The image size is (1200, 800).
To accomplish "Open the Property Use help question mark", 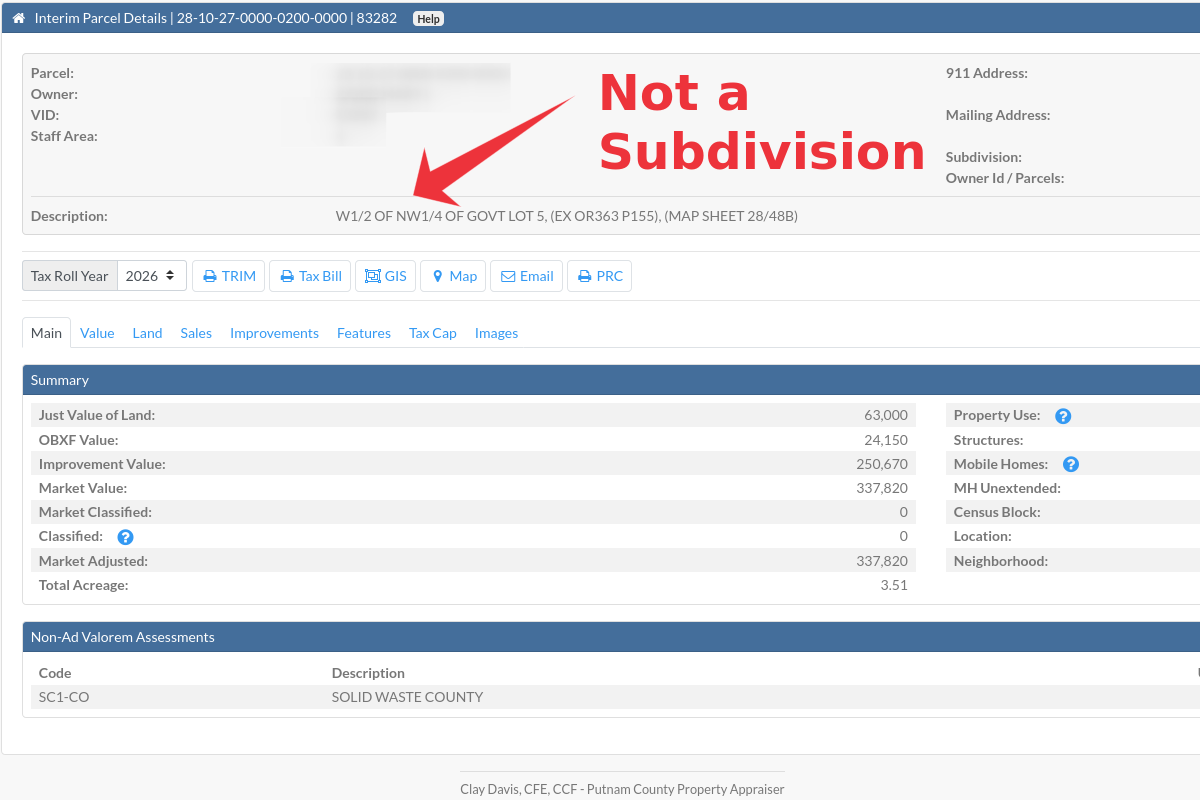I will click(1063, 415).
